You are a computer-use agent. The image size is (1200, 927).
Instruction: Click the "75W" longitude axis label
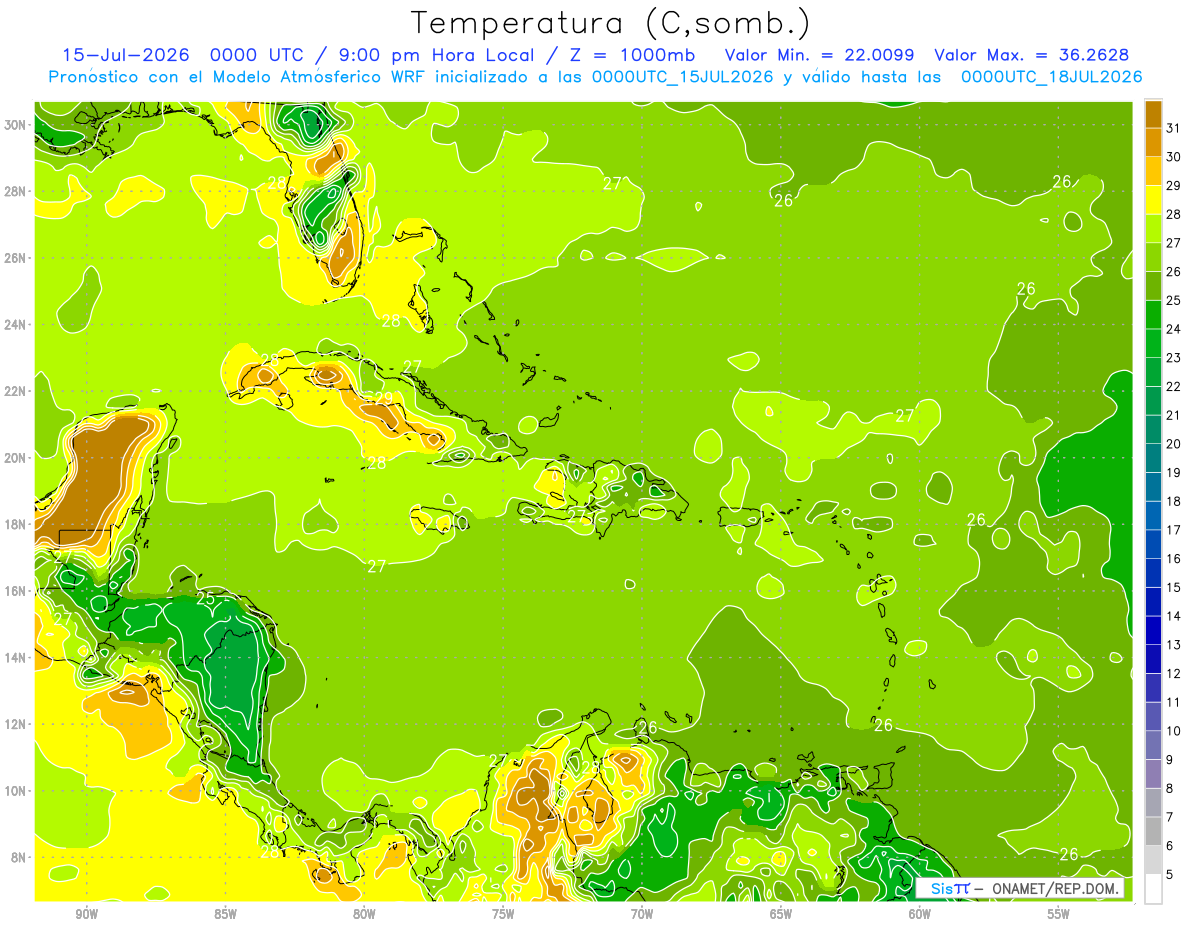[x=503, y=915]
